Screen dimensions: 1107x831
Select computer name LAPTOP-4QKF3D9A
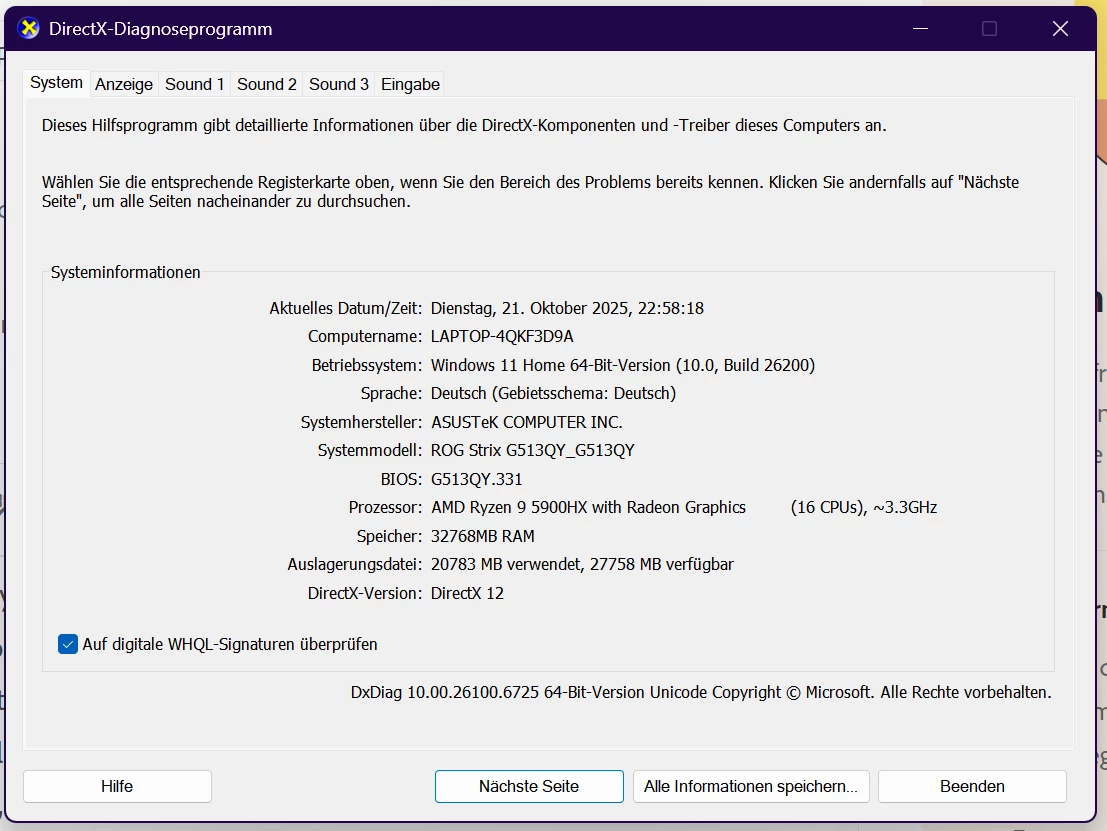502,336
